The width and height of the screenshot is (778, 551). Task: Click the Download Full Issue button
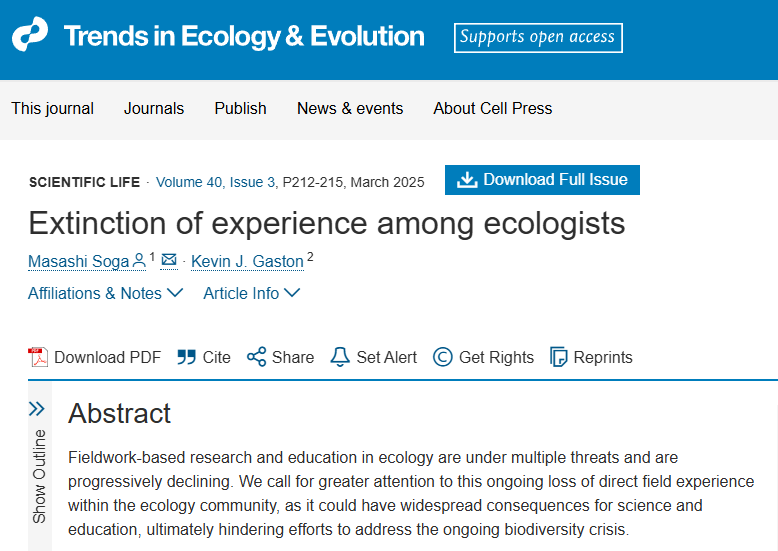point(542,180)
